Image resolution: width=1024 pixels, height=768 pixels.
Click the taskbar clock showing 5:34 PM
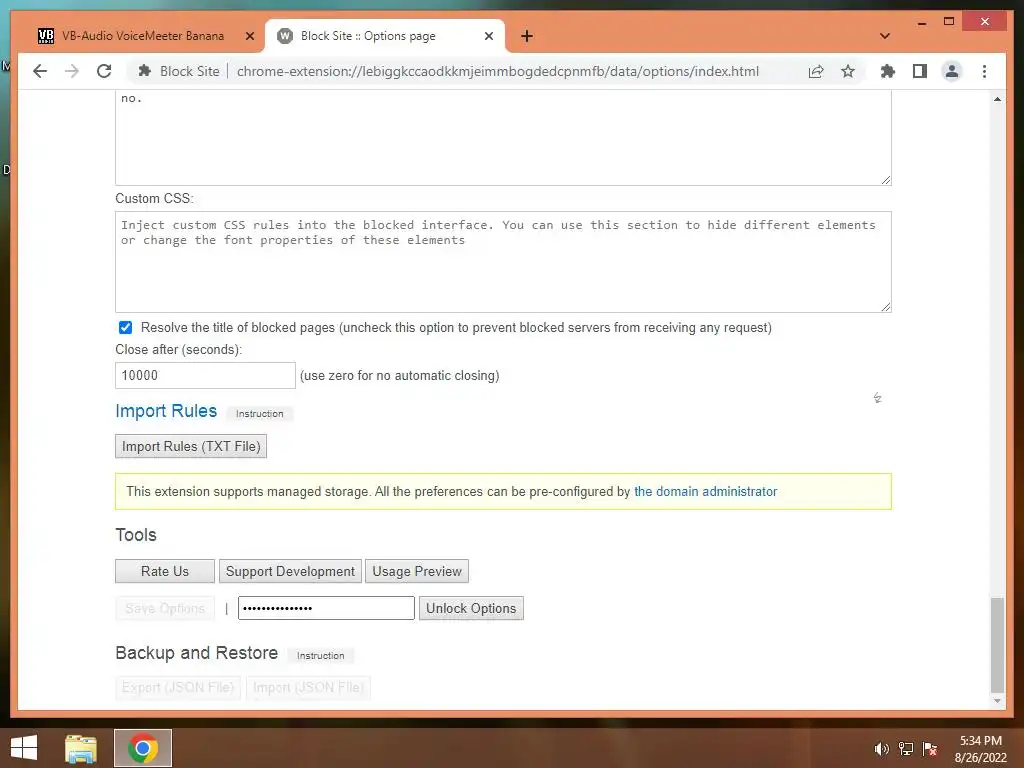(980, 748)
